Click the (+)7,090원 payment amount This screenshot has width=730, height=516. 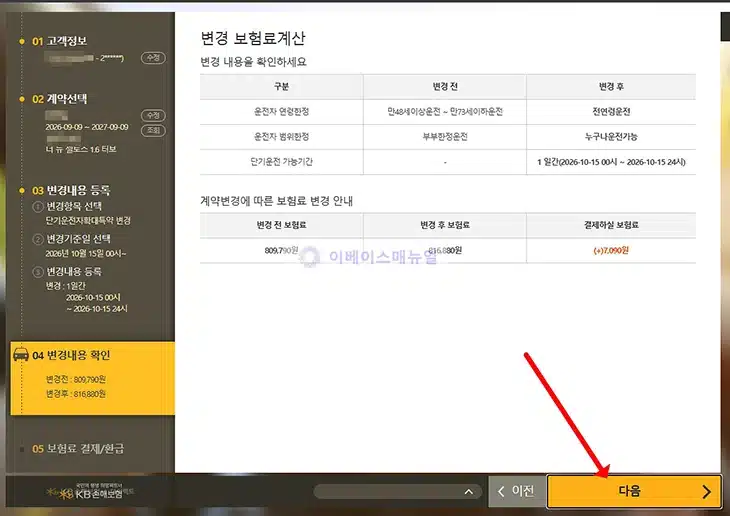[611, 251]
